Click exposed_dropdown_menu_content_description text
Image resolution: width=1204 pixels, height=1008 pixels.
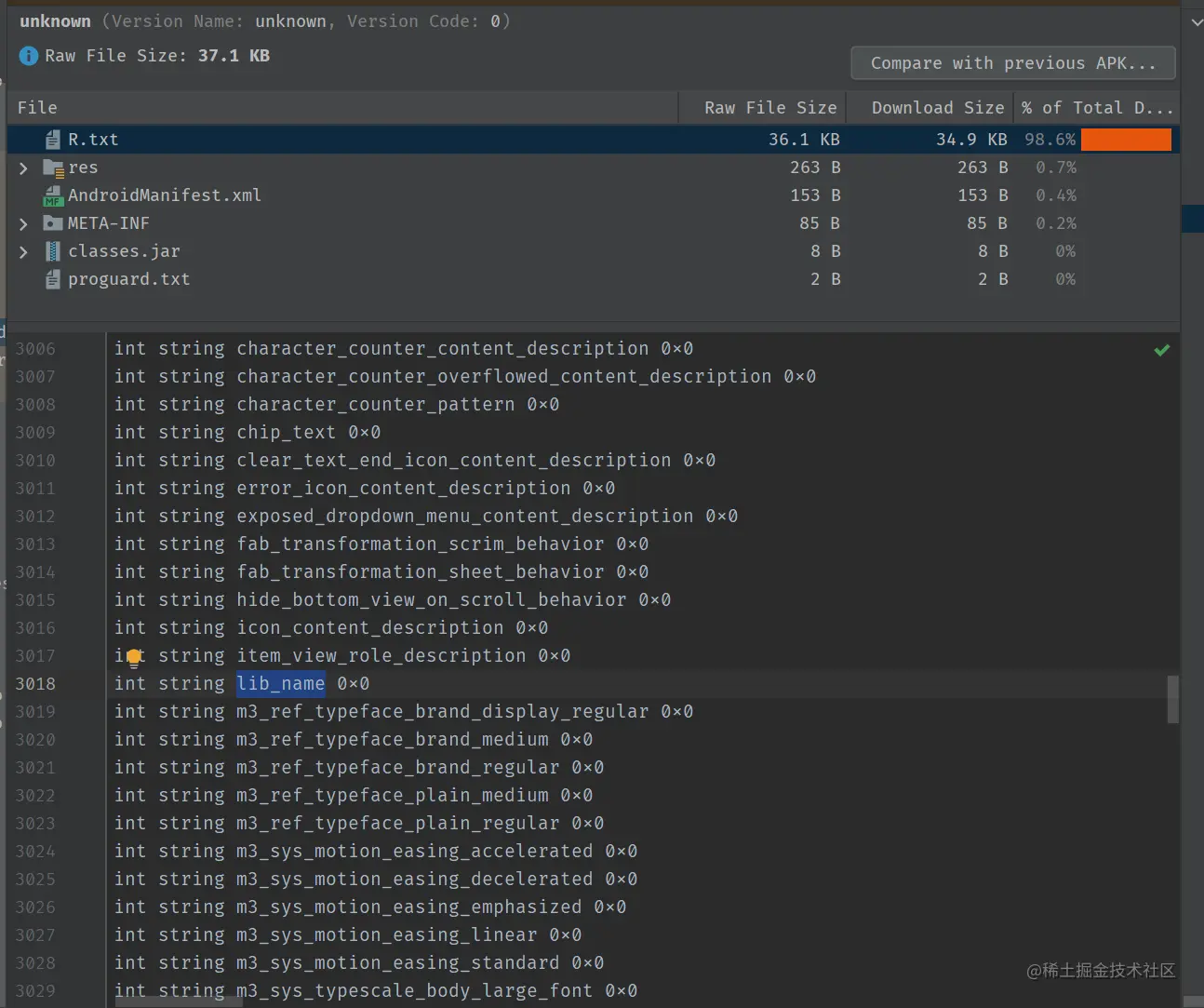coord(465,517)
